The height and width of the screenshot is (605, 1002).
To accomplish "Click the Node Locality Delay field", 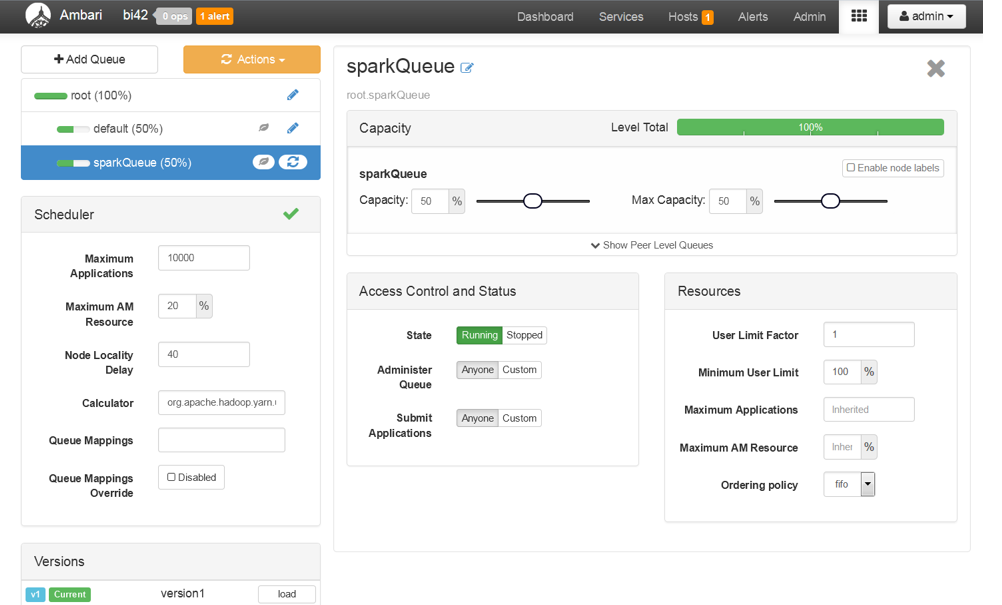I will pyautogui.click(x=204, y=354).
